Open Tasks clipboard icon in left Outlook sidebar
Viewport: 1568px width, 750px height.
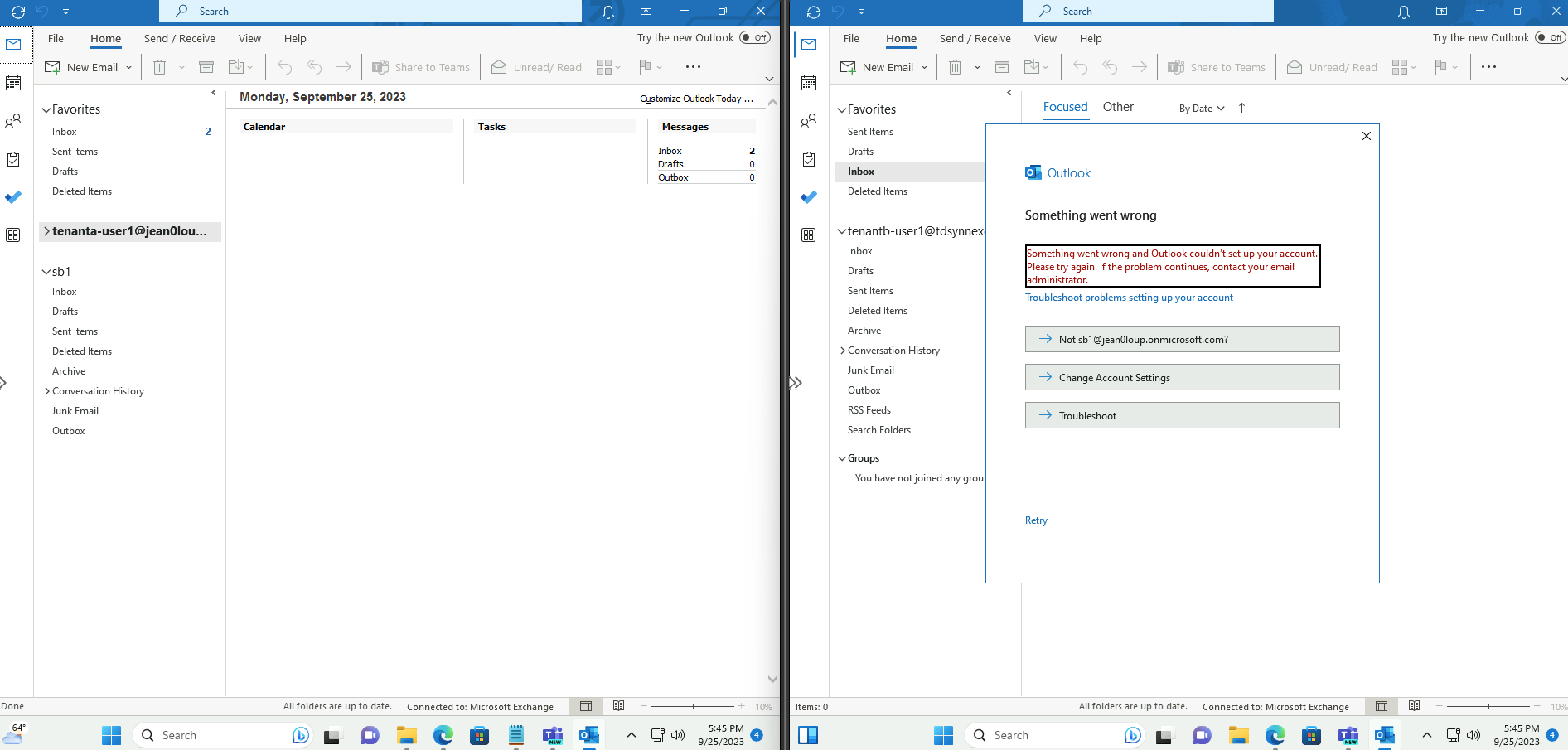13,159
